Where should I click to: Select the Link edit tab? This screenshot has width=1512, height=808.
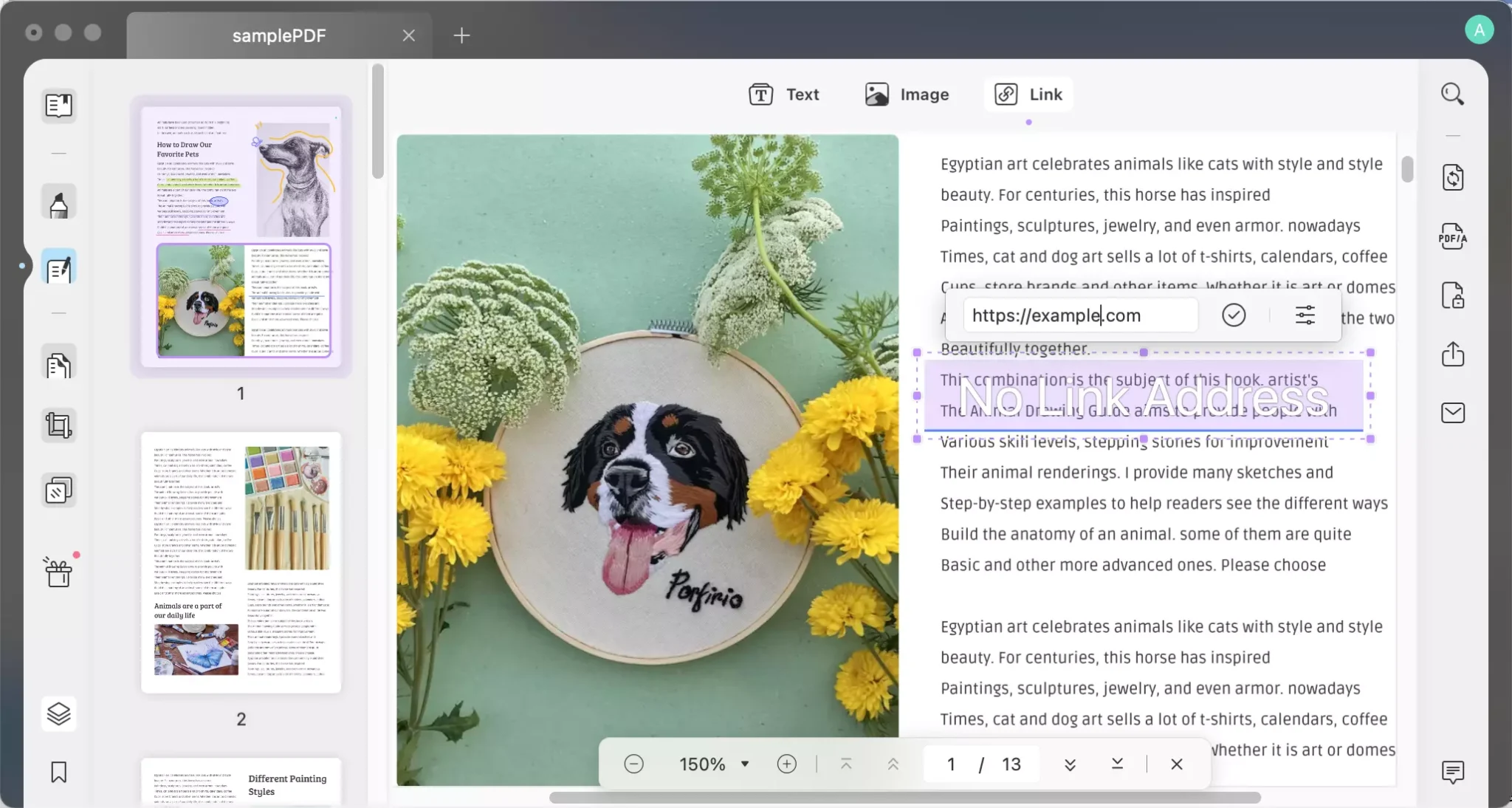pos(1028,95)
